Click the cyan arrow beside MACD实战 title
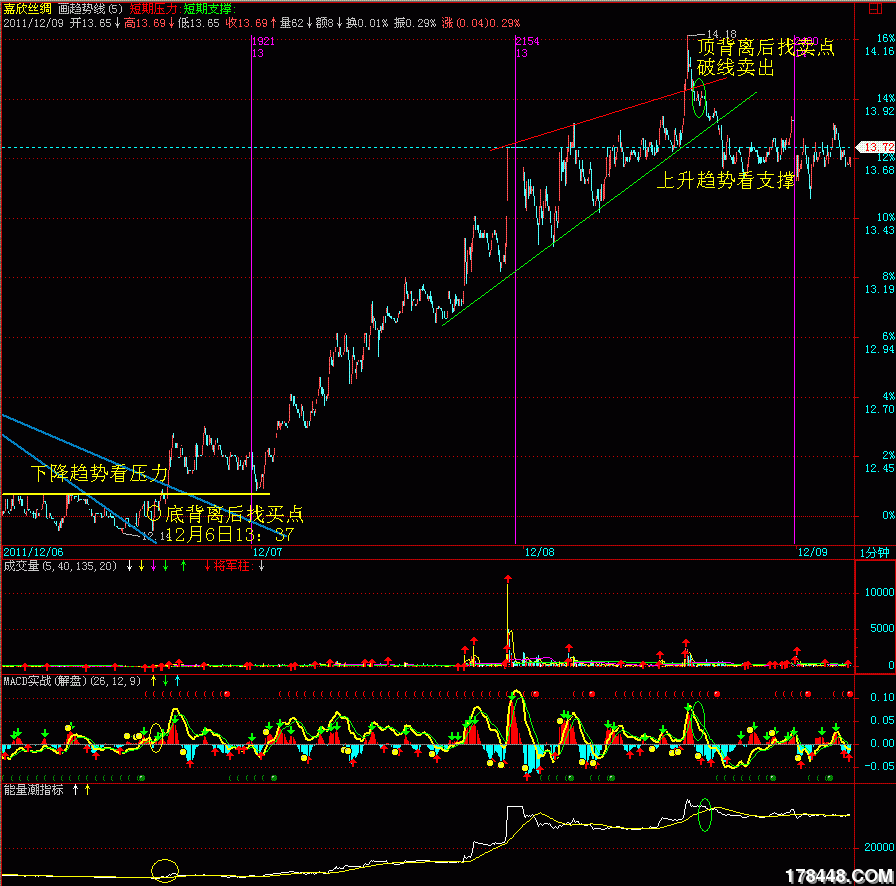This screenshot has height=886, width=896. [178, 681]
